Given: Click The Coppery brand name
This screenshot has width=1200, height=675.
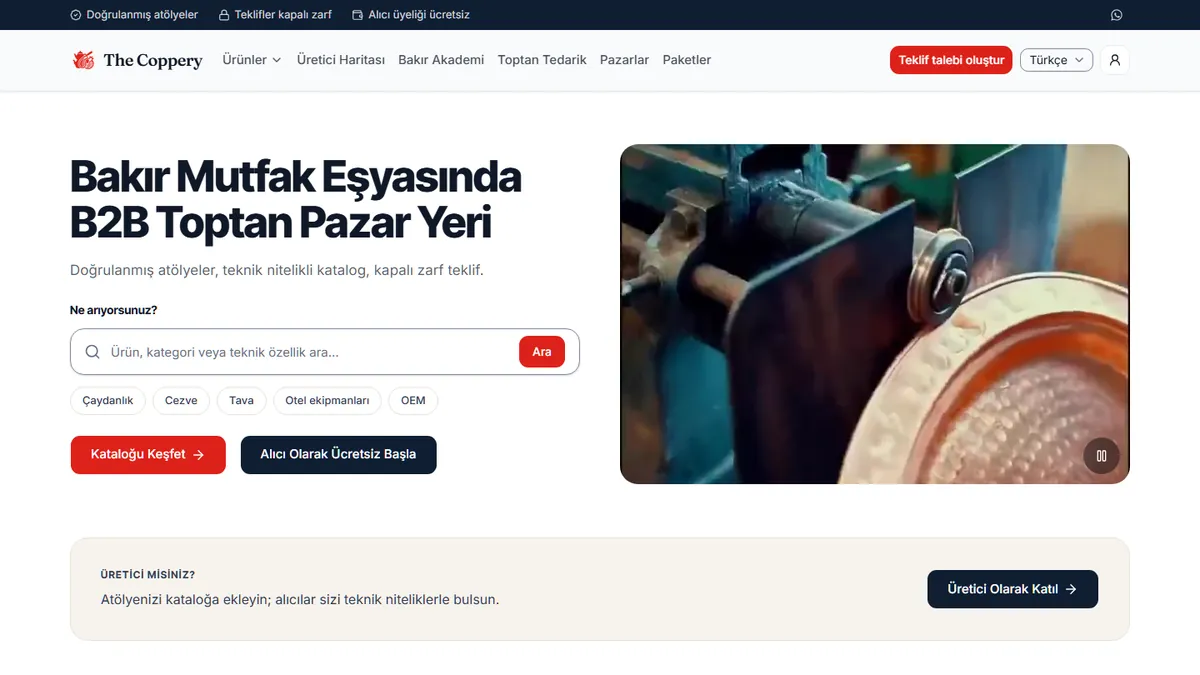Looking at the screenshot, I should (153, 60).
